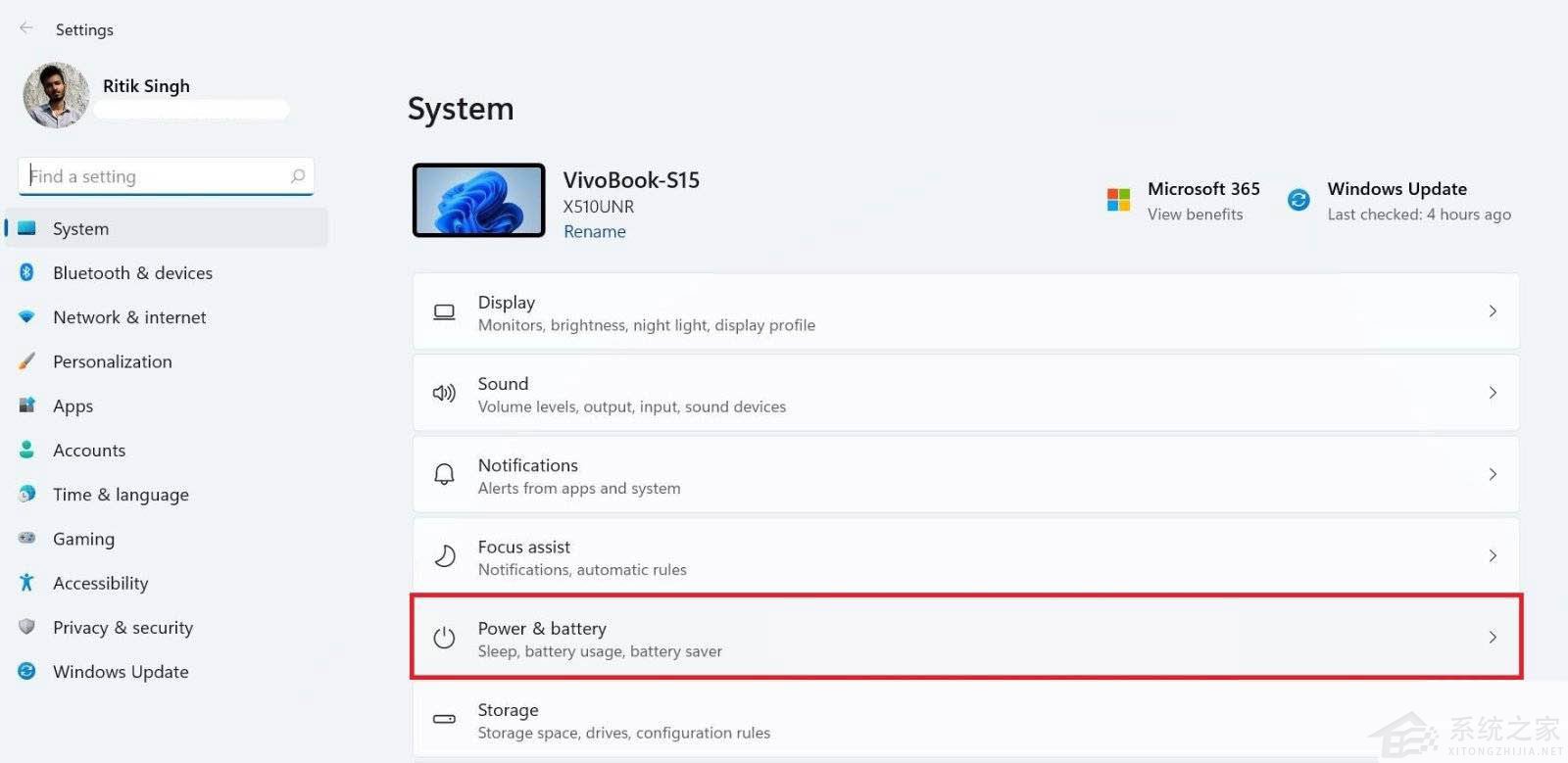Screen dimensions: 1568x763
Task: Click the Notifications bell icon
Action: [x=444, y=474]
